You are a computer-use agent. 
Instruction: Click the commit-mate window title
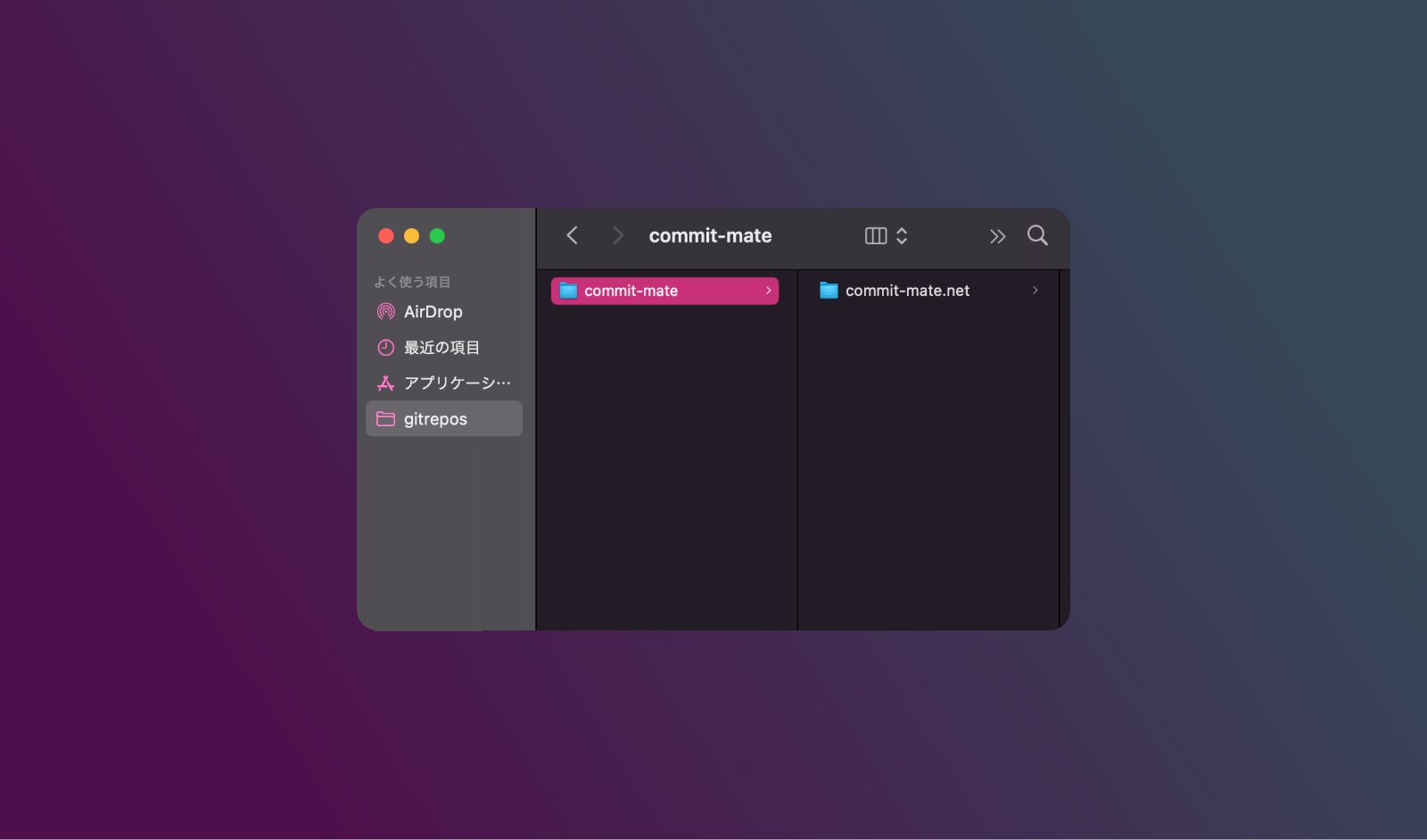(x=710, y=236)
